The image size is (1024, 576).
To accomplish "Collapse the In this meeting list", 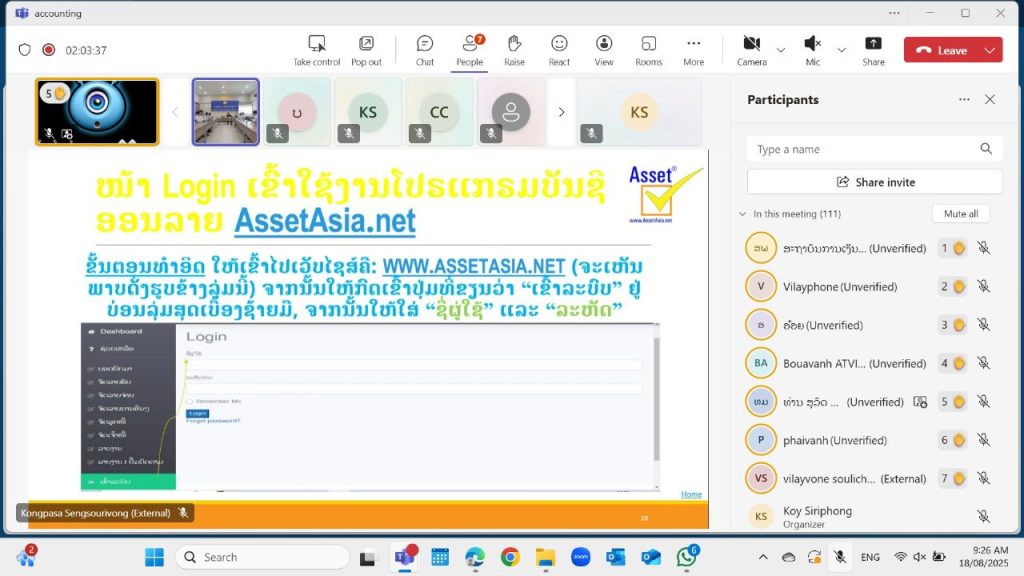I will pos(743,214).
